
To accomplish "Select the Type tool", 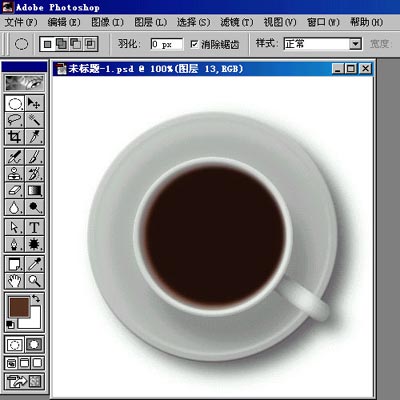I will (34, 227).
